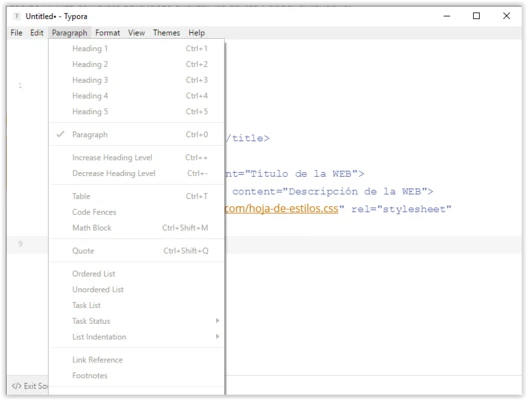Open the hoja-de-estilos.css link
Screen dimensions: 527x400
point(282,209)
